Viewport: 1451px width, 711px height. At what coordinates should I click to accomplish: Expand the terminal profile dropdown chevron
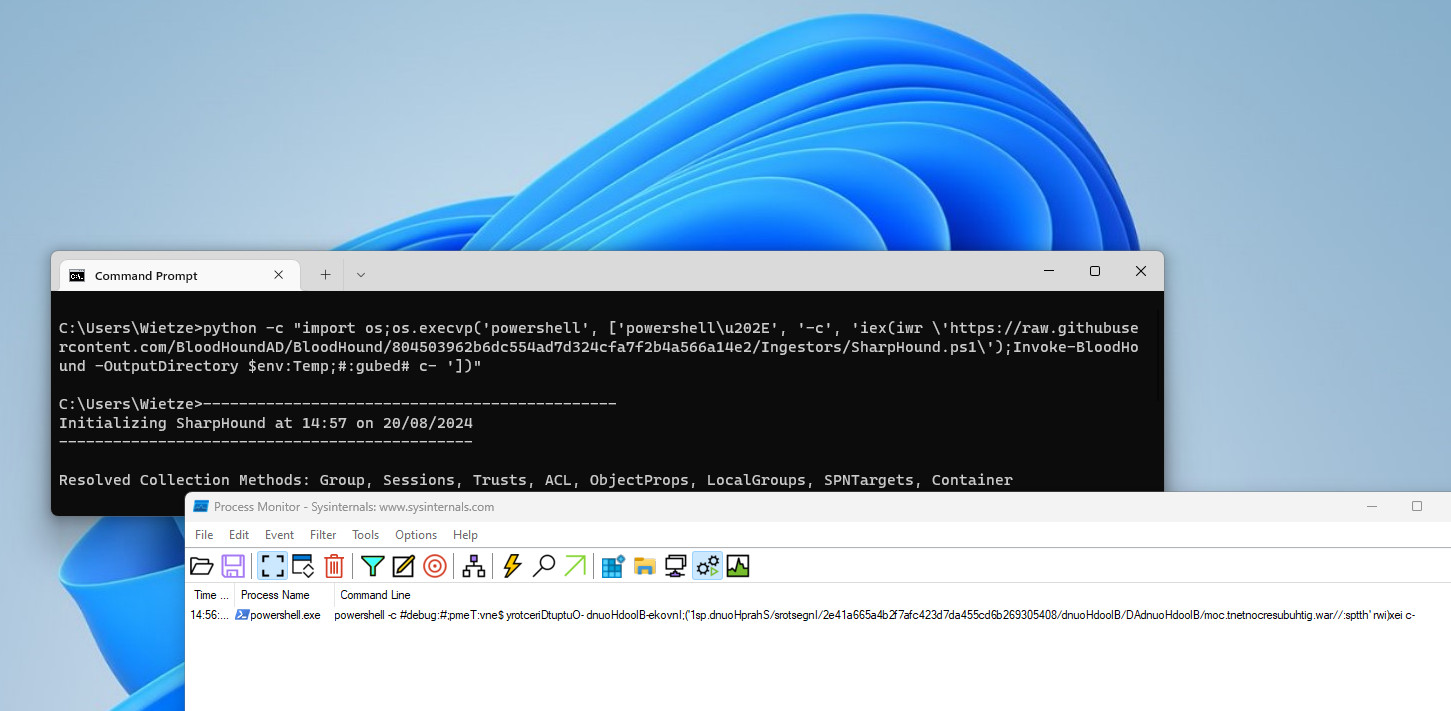(x=361, y=274)
